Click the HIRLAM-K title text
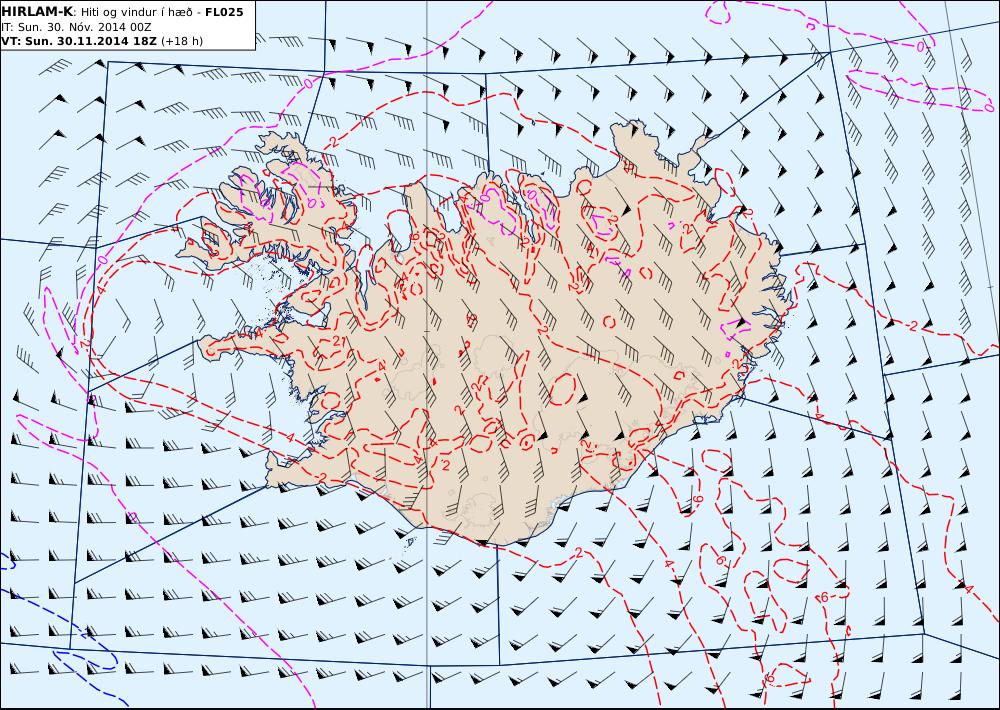This screenshot has height=710, width=1000. (x=38, y=12)
